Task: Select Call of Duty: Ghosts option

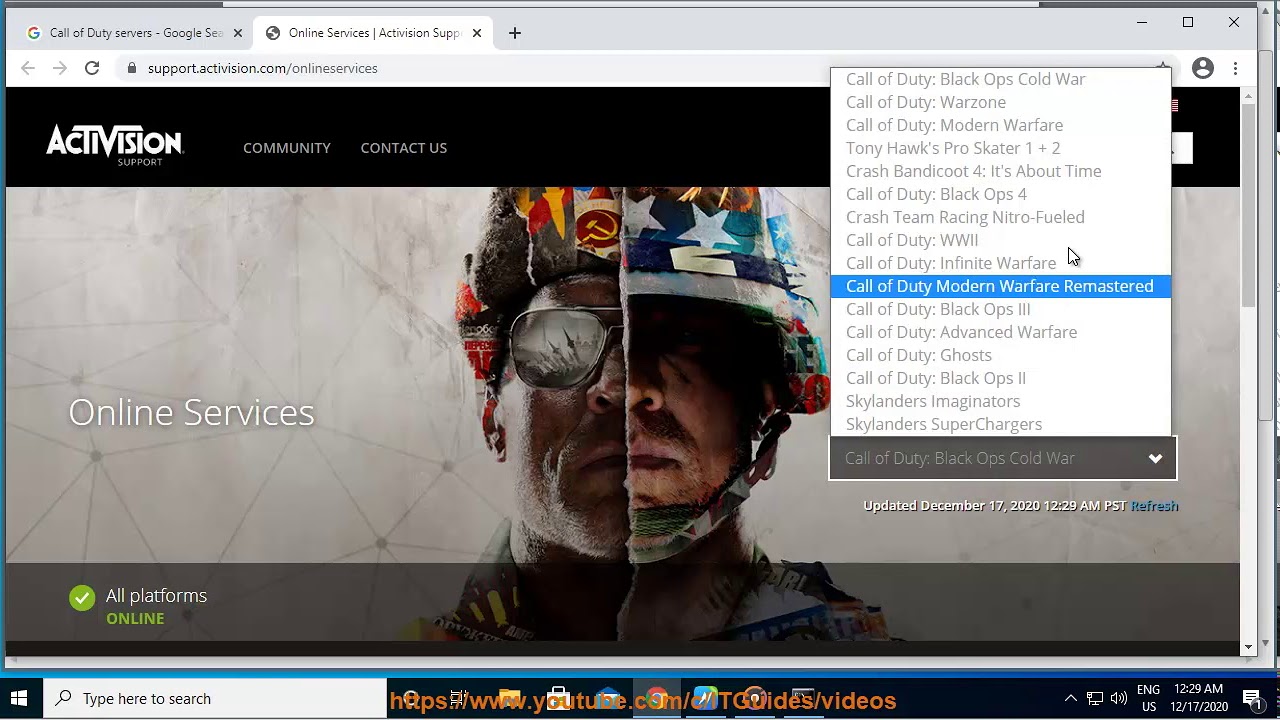Action: tap(1000, 355)
